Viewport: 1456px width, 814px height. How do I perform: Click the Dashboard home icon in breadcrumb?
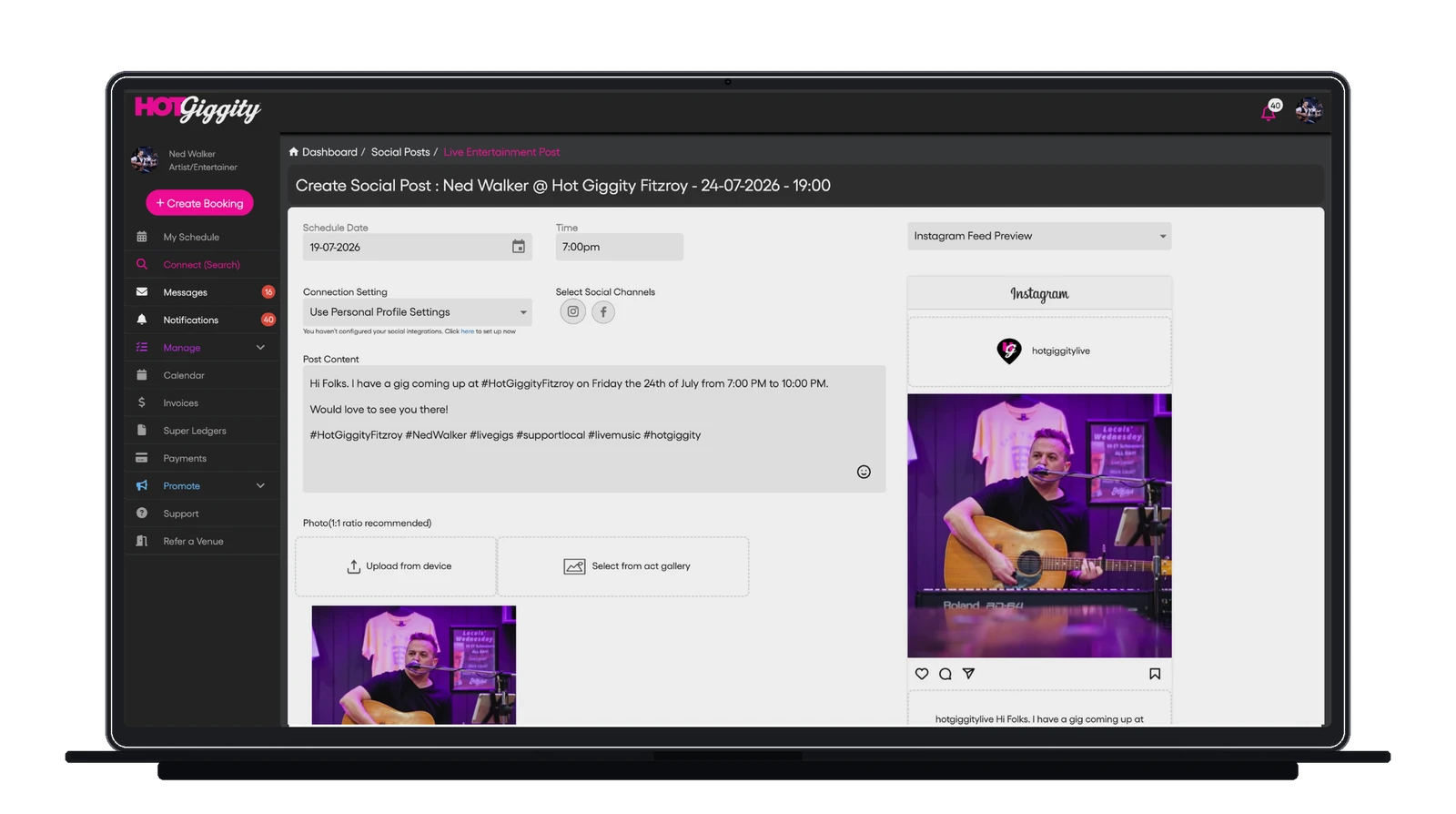(x=294, y=152)
